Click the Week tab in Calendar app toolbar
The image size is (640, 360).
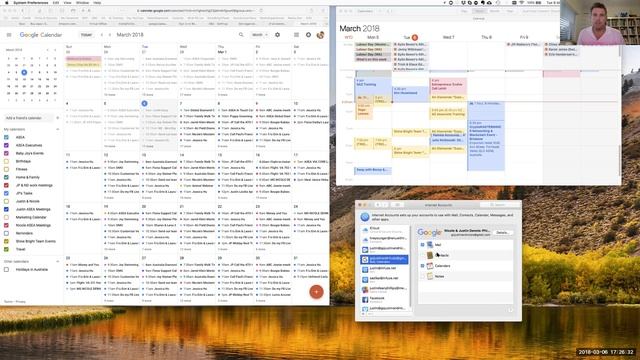click(480, 11)
